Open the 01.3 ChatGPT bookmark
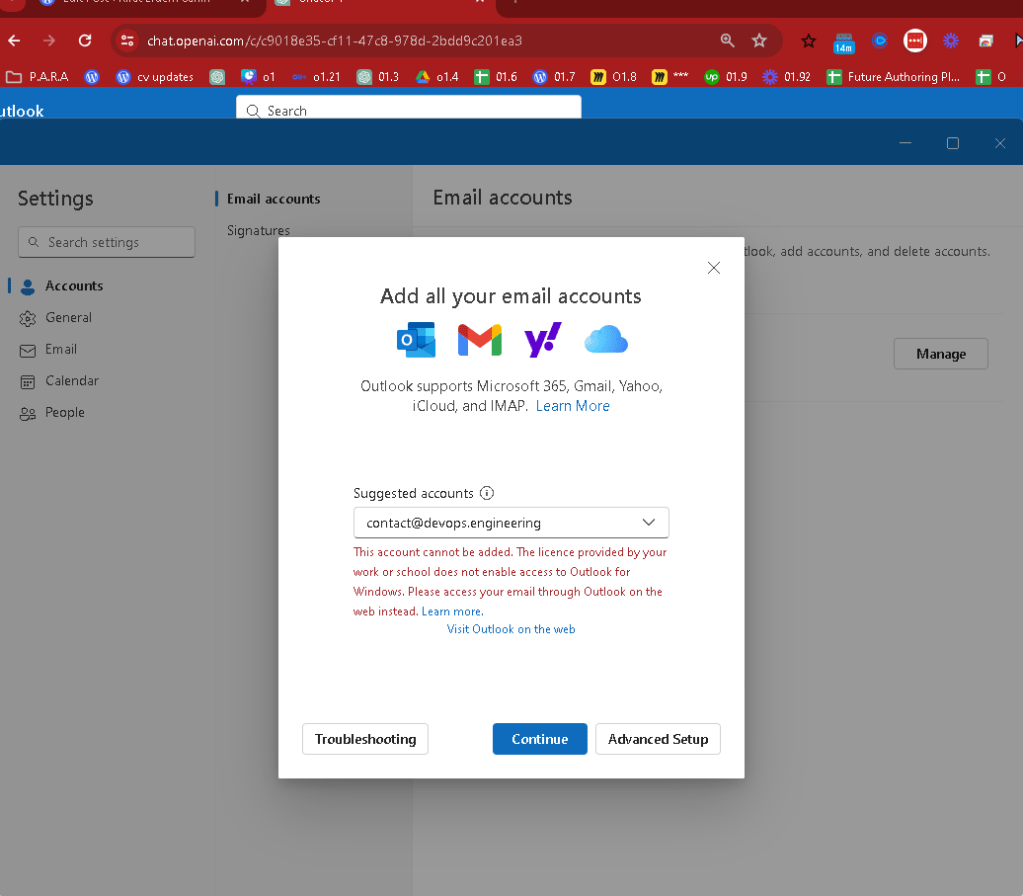Viewport: 1023px width, 896px height. coord(378,77)
